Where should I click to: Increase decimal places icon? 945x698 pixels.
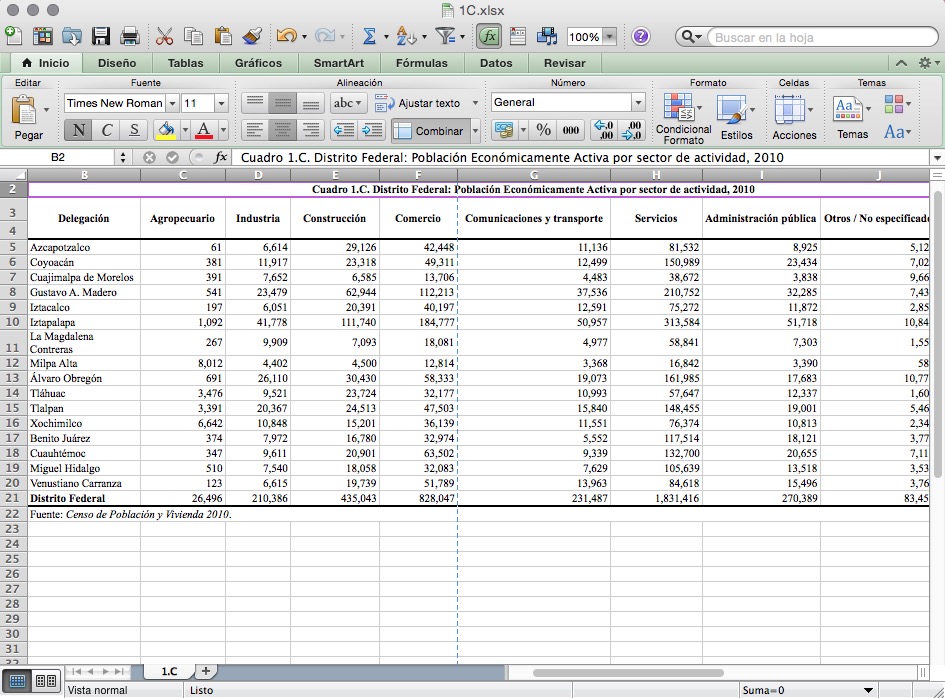603,130
